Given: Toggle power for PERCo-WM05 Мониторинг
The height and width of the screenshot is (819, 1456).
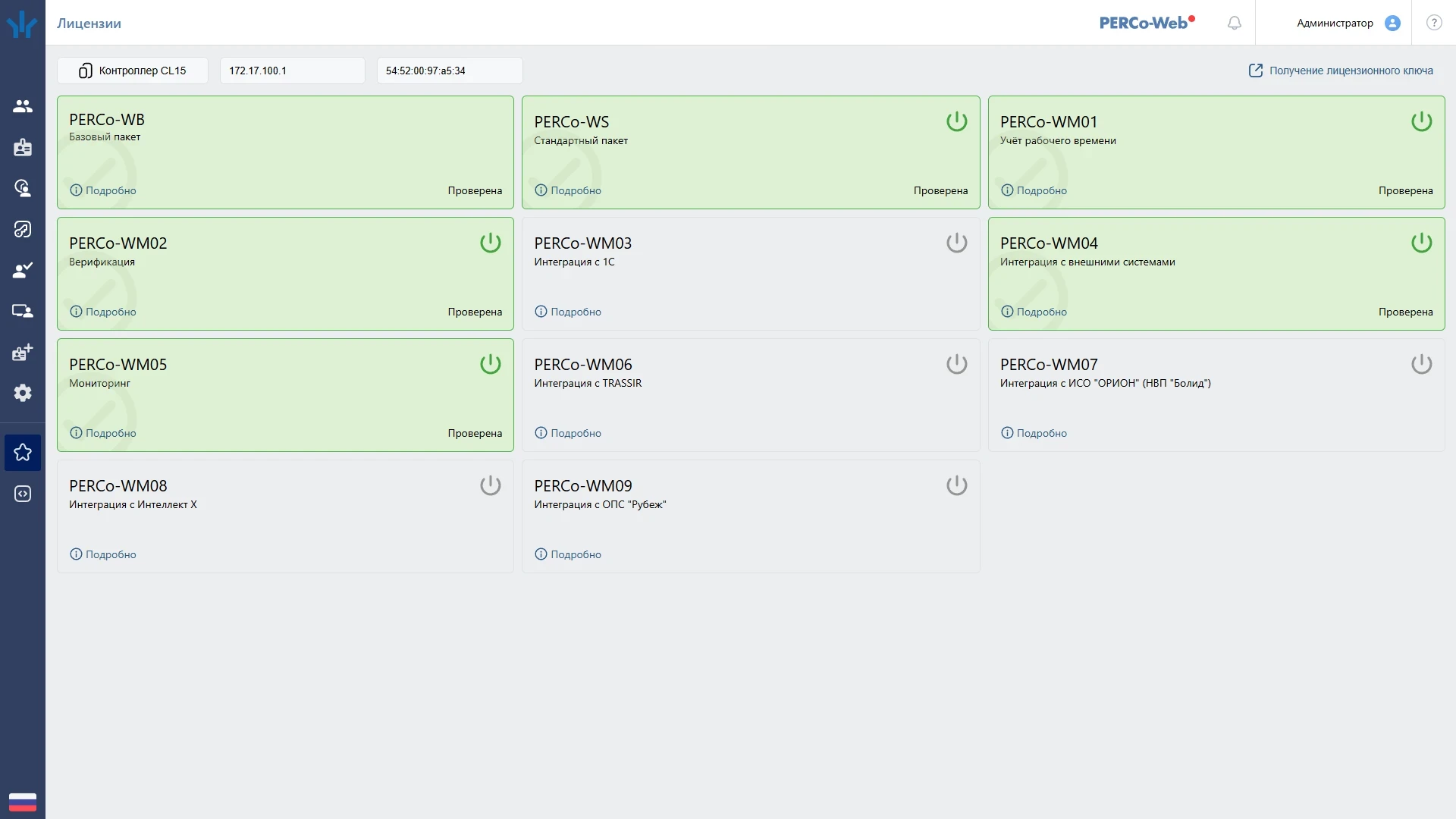Looking at the screenshot, I should pos(491,364).
